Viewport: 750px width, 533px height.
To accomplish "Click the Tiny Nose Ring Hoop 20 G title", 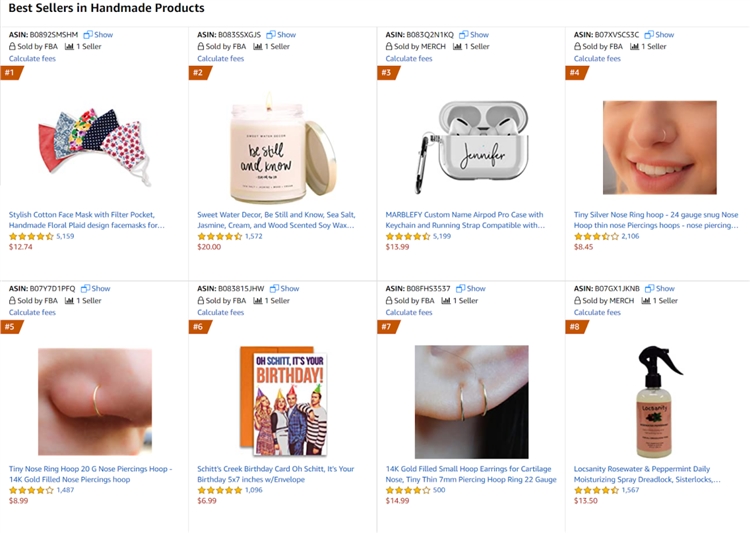I will click(x=90, y=474).
